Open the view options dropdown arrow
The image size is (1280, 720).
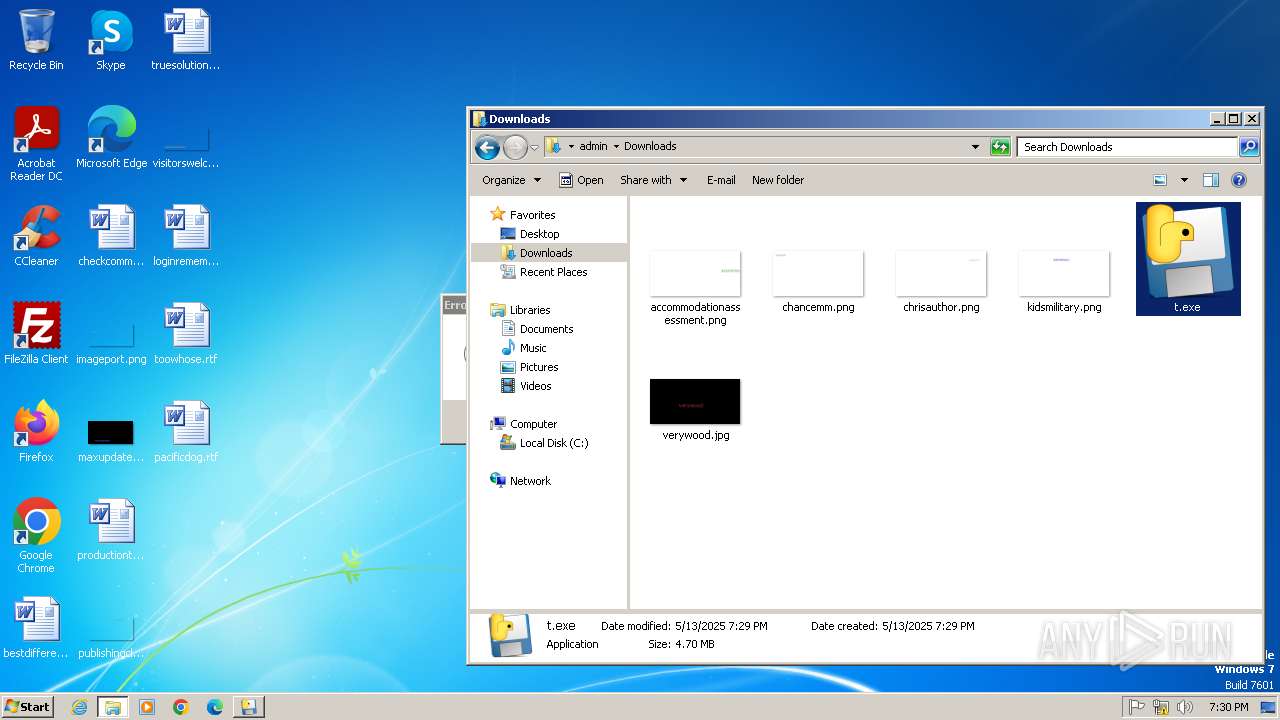[x=1184, y=180]
